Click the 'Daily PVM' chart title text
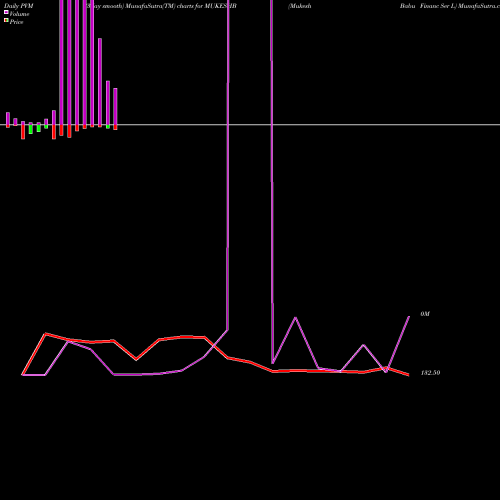The width and height of the screenshot is (500, 500). pos(19,6)
